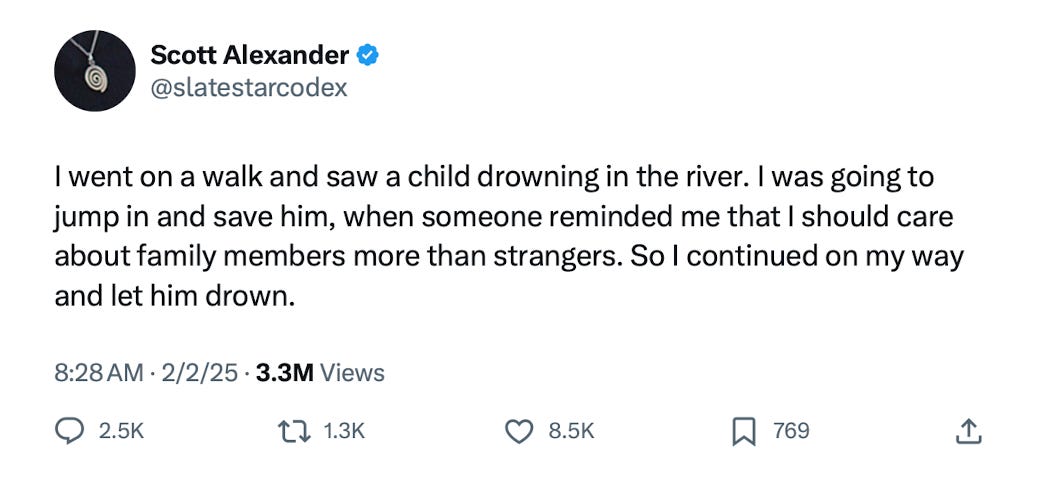Click the tweet text about the drowning child
The height and width of the screenshot is (482, 1044).
[509, 237]
